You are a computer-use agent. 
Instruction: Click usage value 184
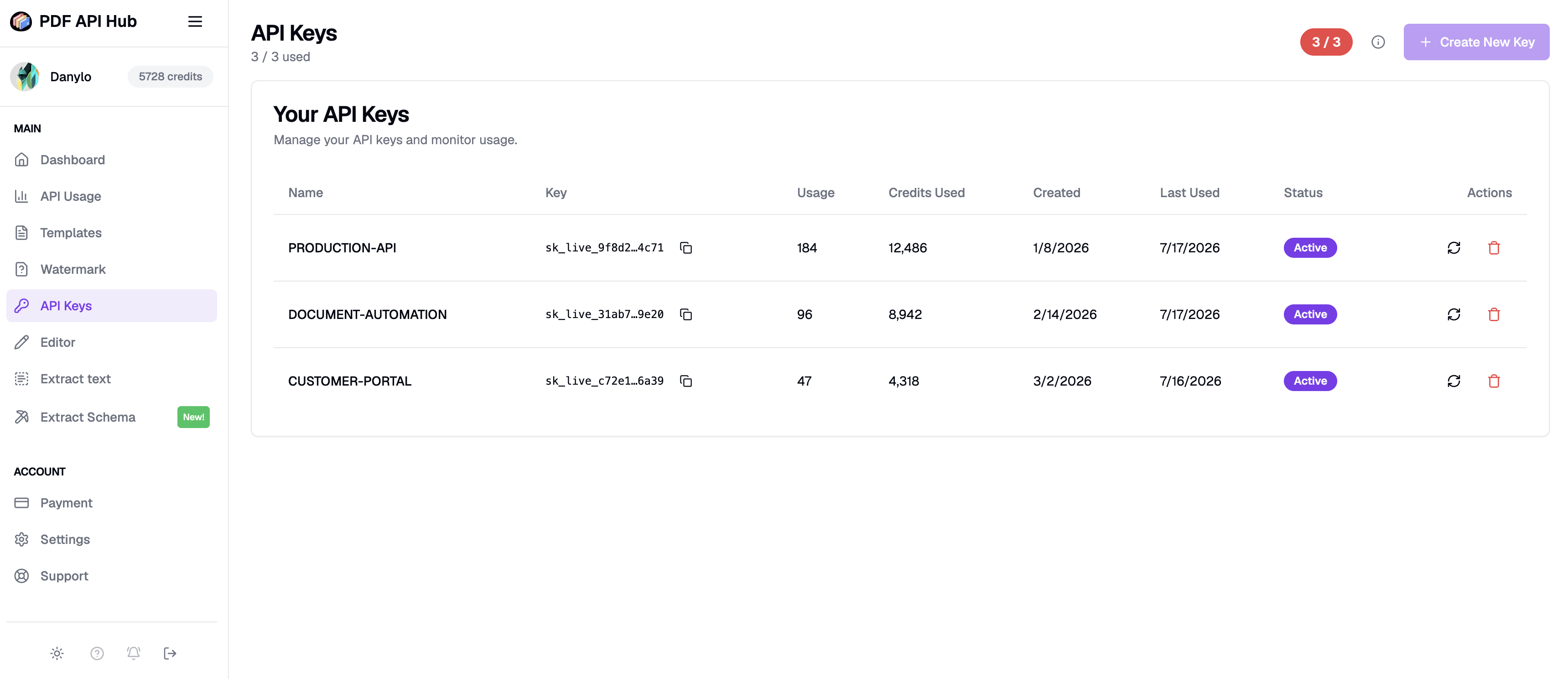click(807, 248)
